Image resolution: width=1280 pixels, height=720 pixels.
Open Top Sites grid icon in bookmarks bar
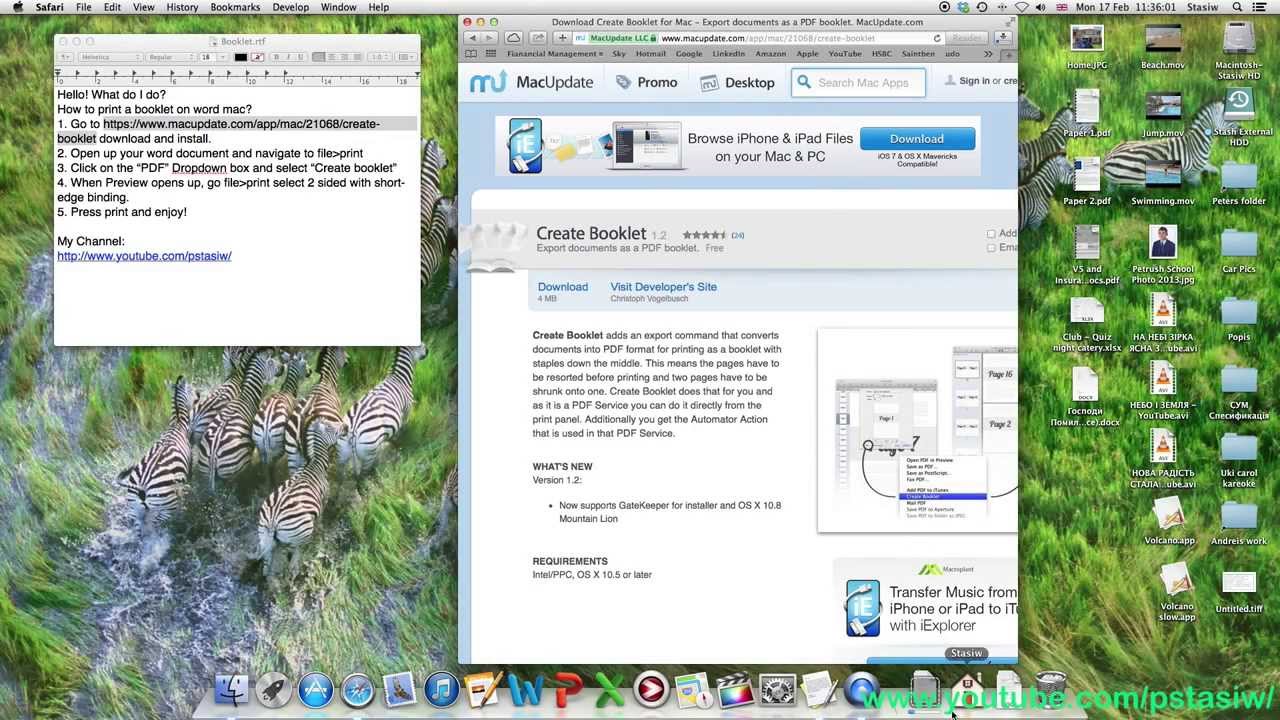(491, 54)
